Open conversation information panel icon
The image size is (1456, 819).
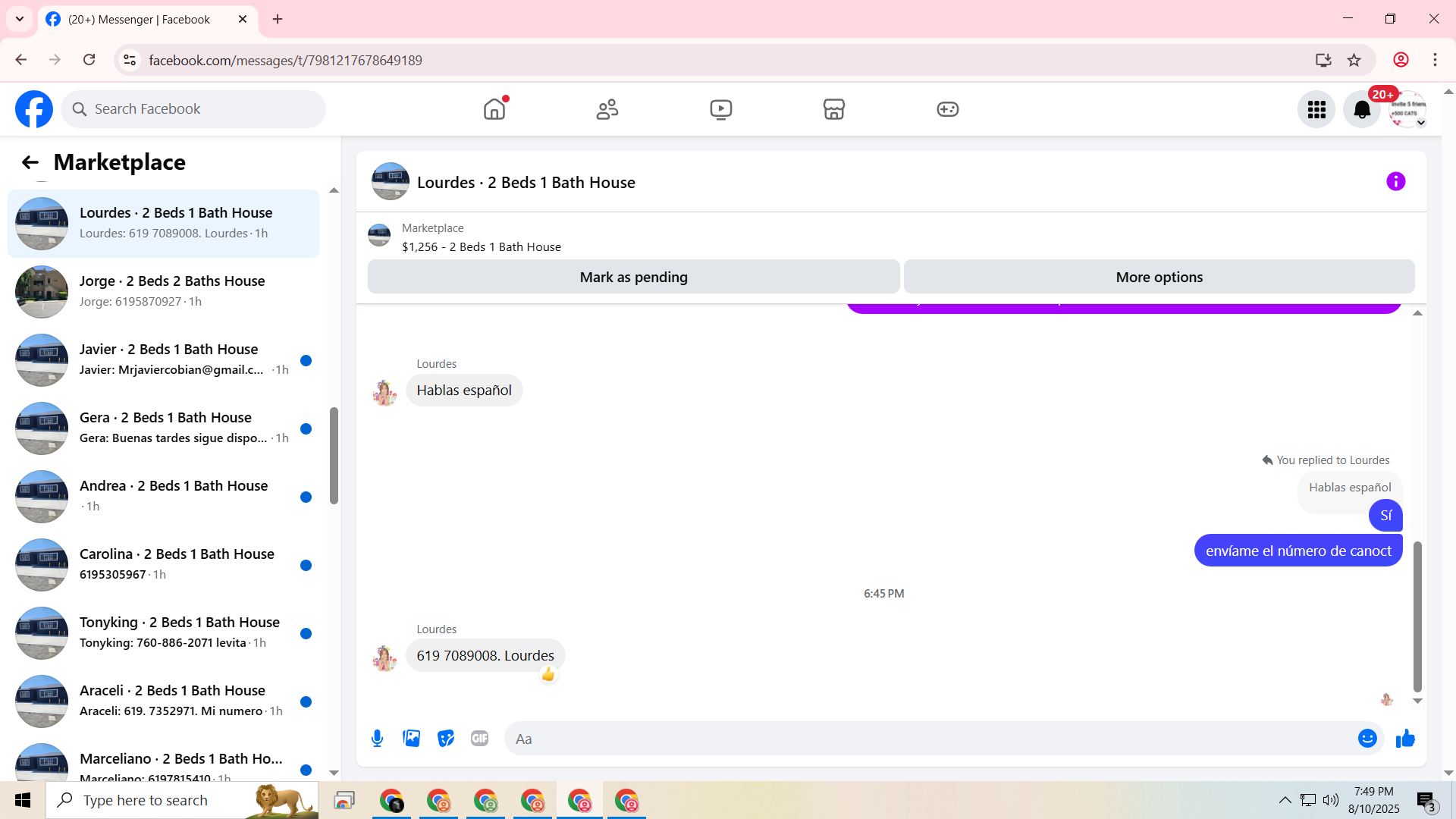1395,182
